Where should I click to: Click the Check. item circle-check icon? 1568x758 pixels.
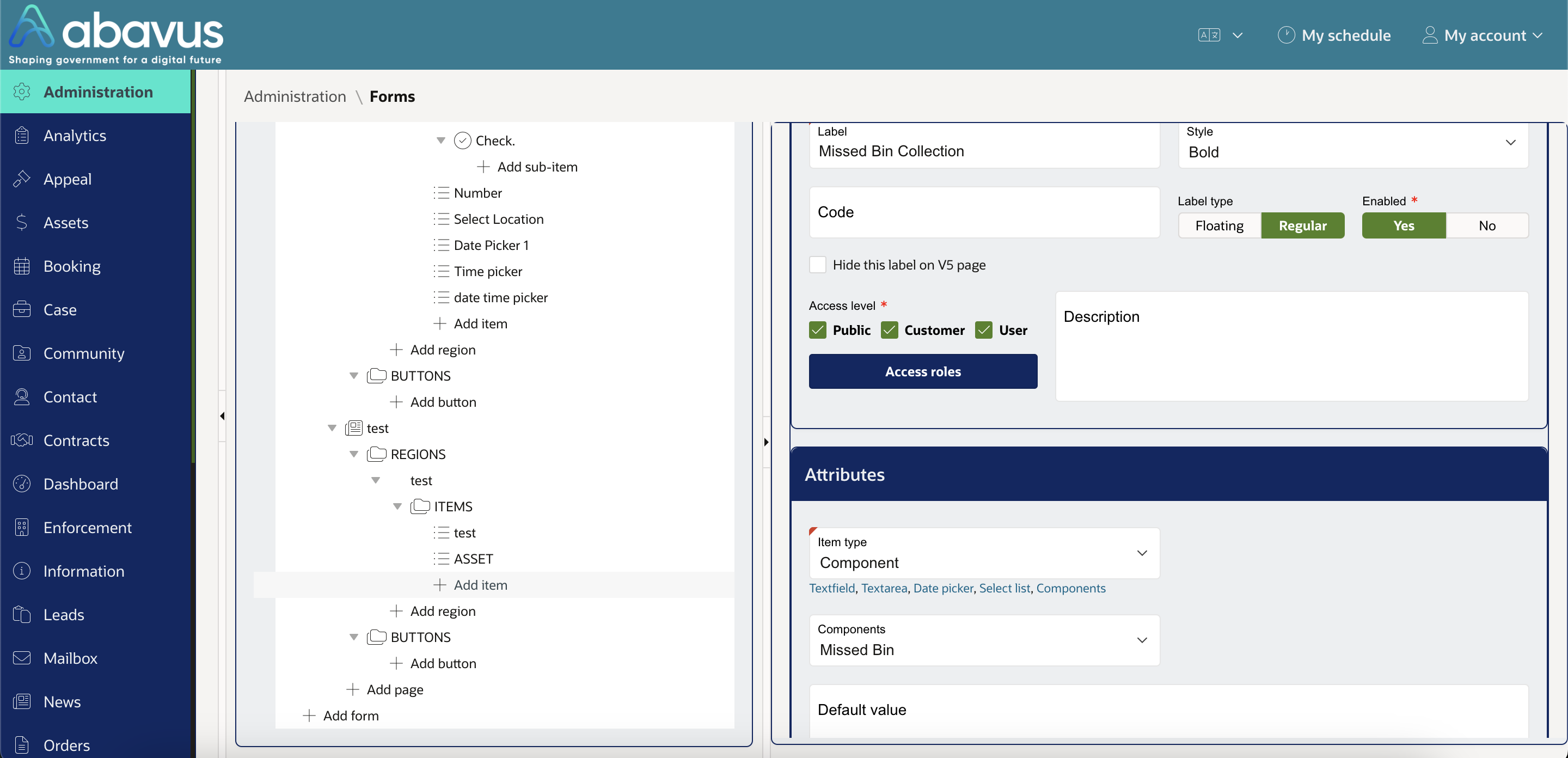pyautogui.click(x=463, y=140)
